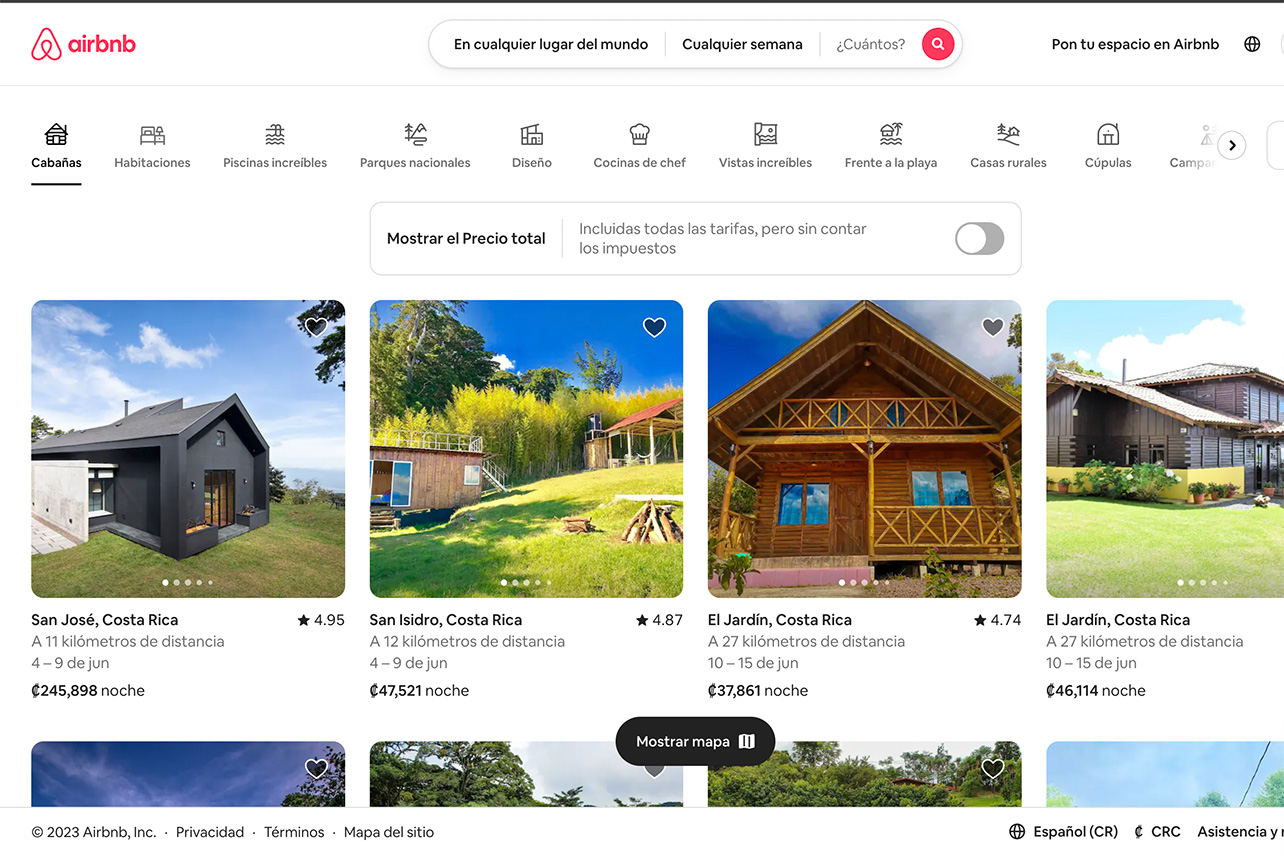Select the Cúpulas category icon
This screenshot has height=856, width=1284.
click(1108, 134)
